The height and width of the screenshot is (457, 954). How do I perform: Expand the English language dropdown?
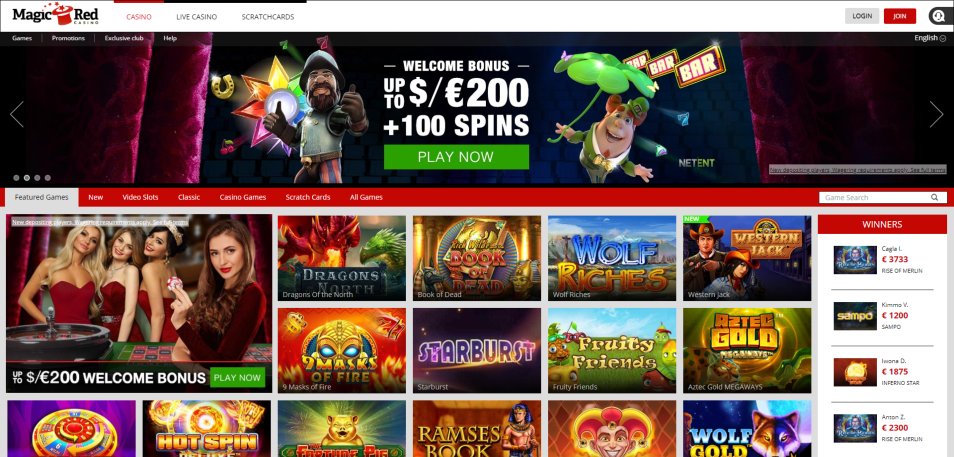pos(930,38)
